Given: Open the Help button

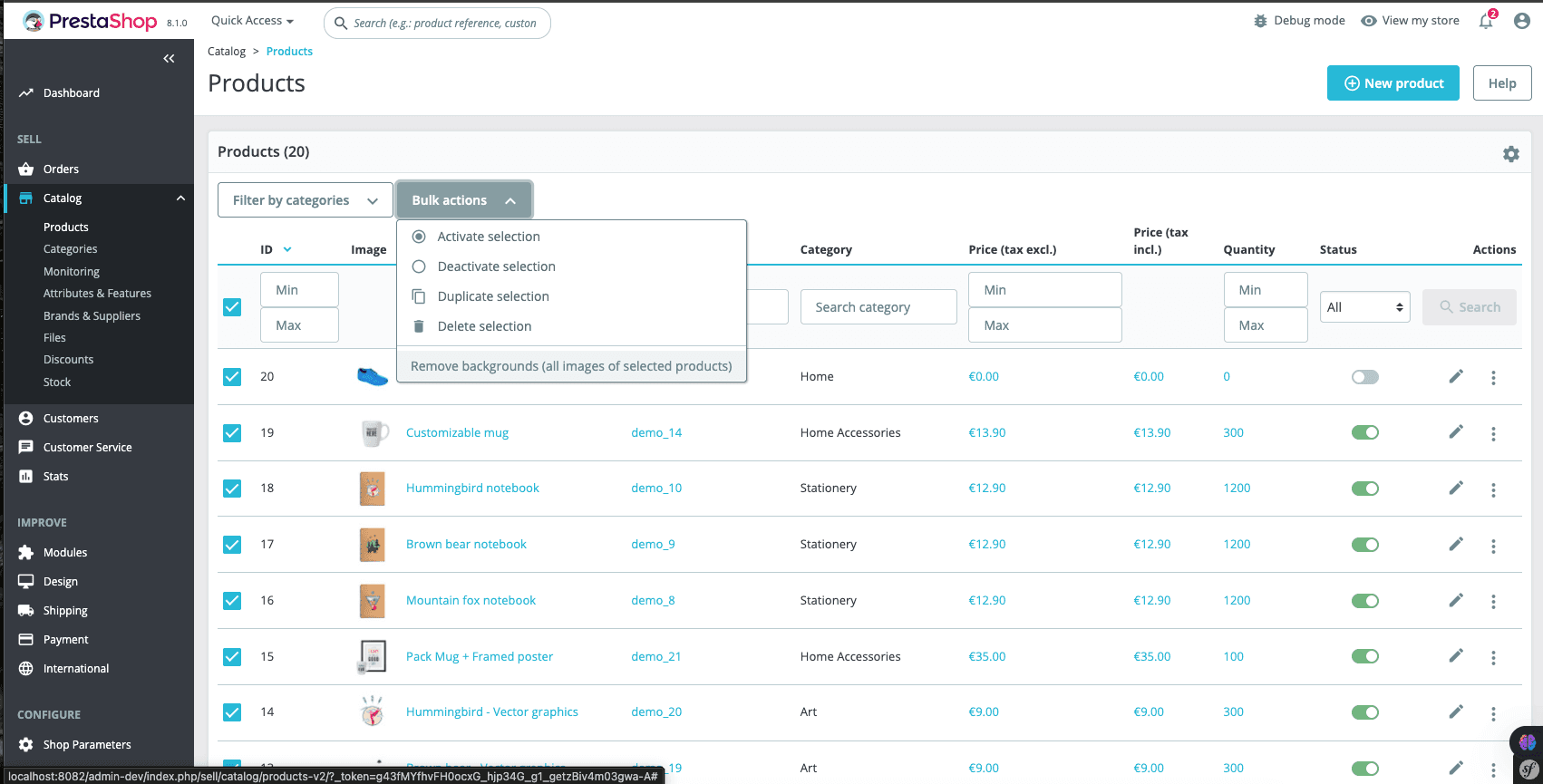Looking at the screenshot, I should click(1502, 83).
